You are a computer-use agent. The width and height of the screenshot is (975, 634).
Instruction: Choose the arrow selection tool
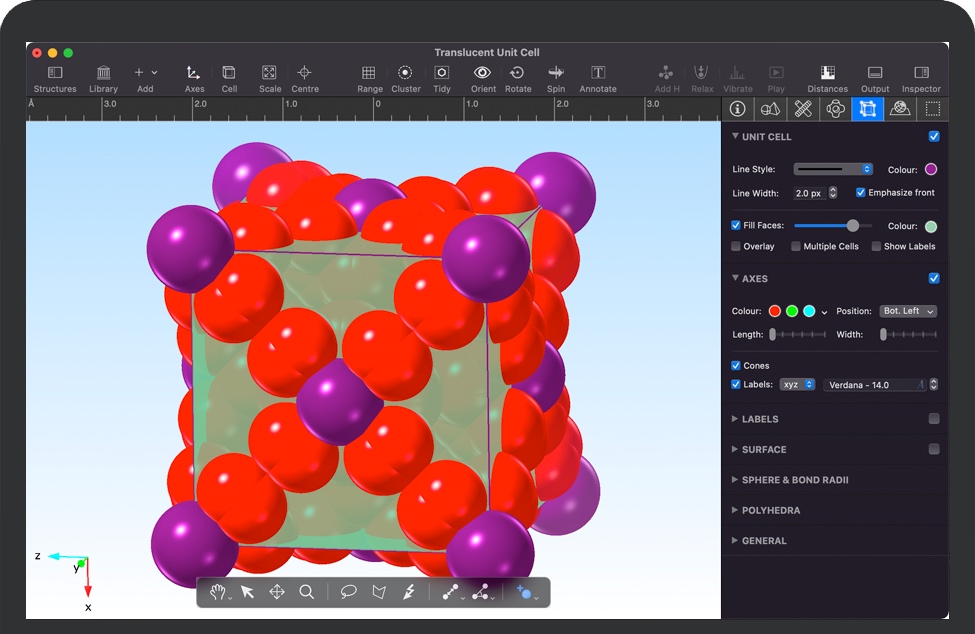pyautogui.click(x=247, y=592)
